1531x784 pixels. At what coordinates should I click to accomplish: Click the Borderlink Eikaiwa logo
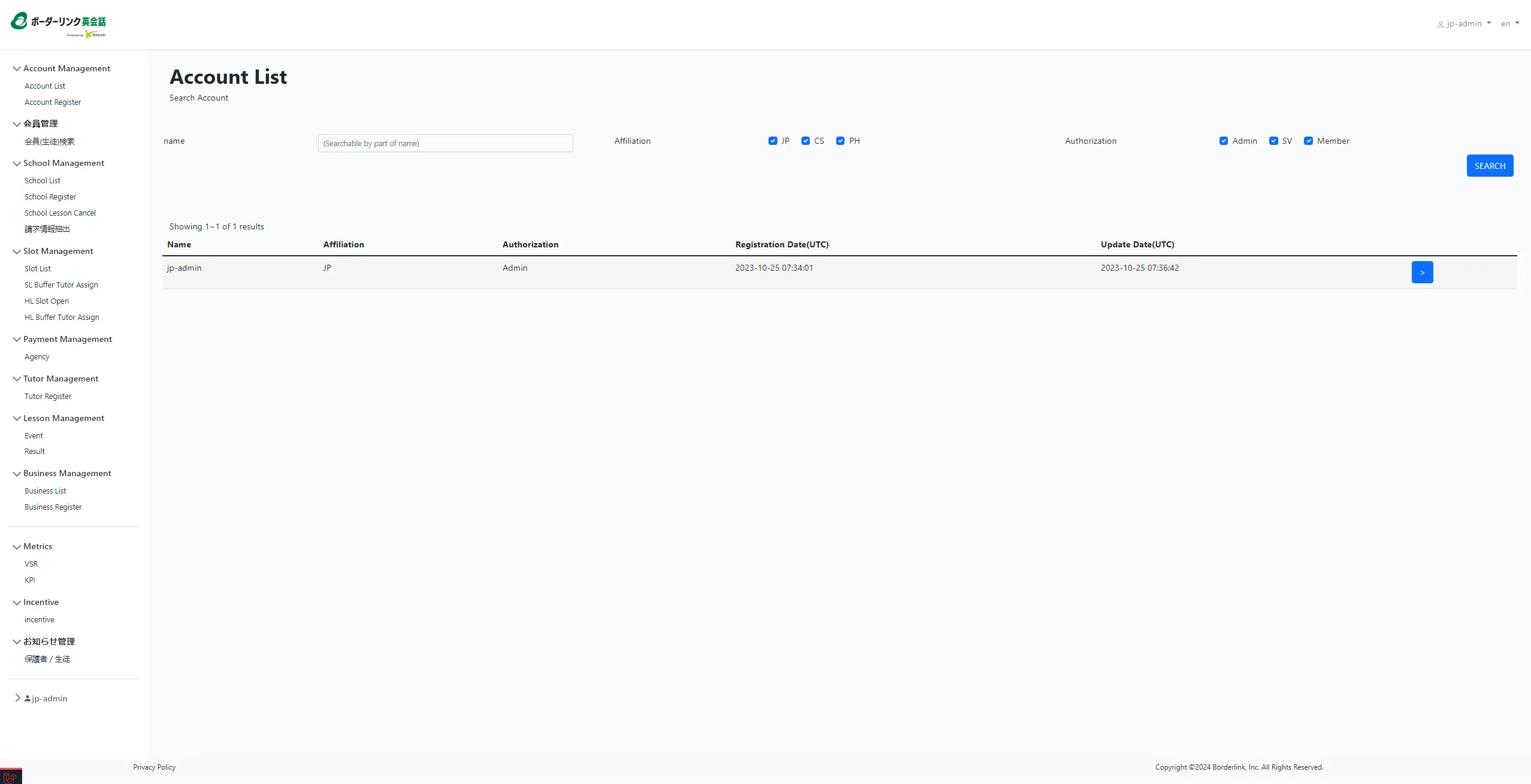(x=58, y=25)
